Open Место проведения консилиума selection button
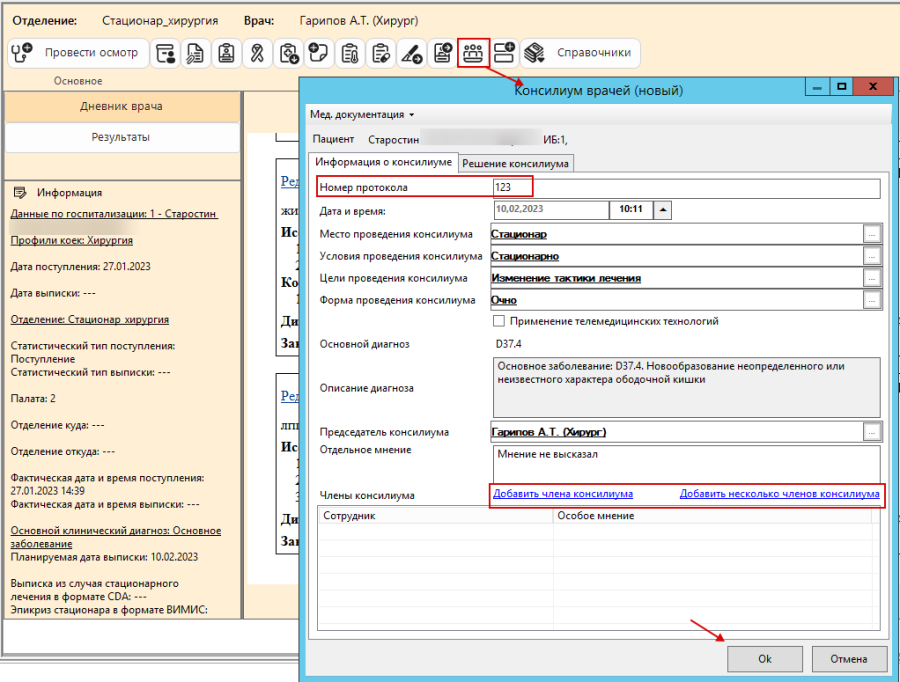 872,234
